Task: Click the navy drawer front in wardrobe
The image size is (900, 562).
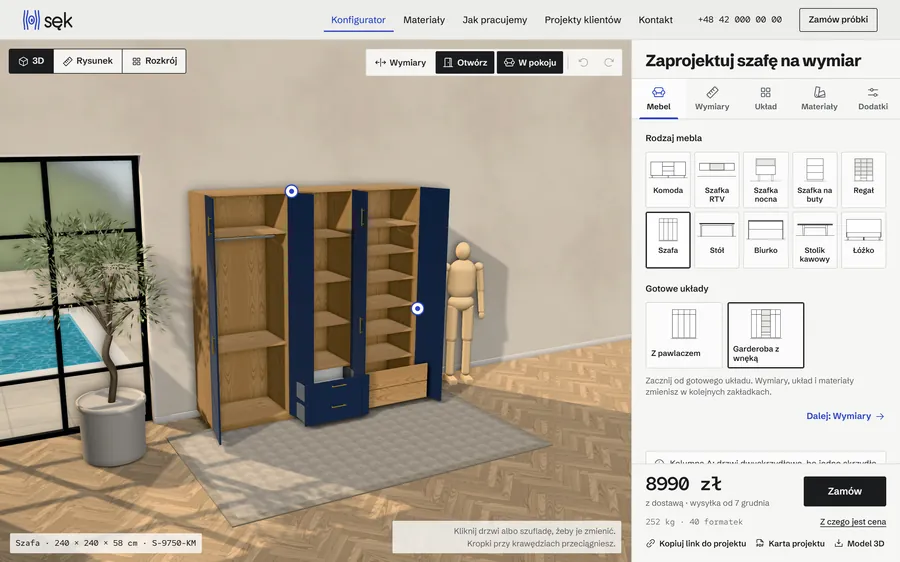Action: [336, 399]
